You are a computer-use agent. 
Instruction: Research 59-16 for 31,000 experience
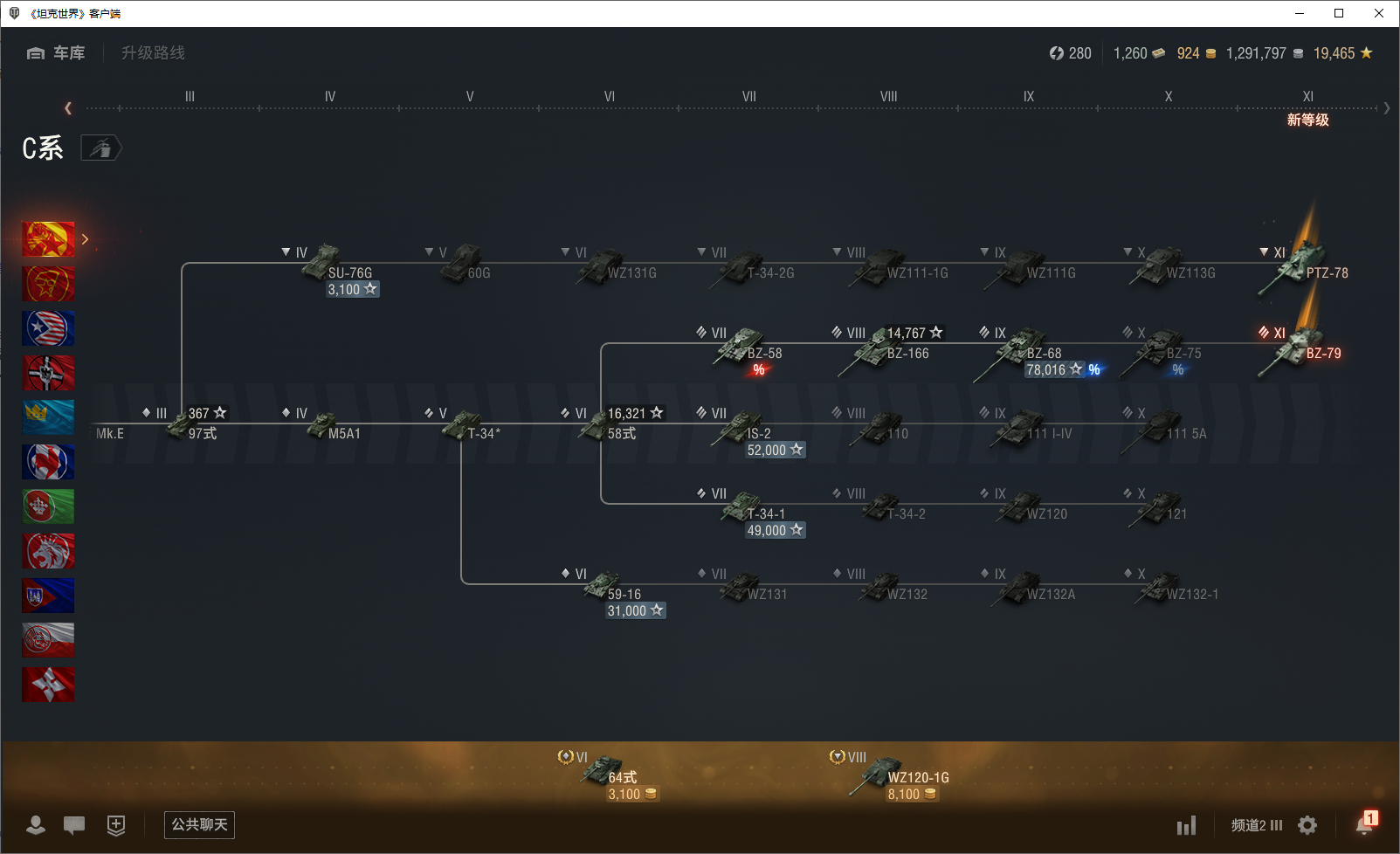(x=636, y=610)
